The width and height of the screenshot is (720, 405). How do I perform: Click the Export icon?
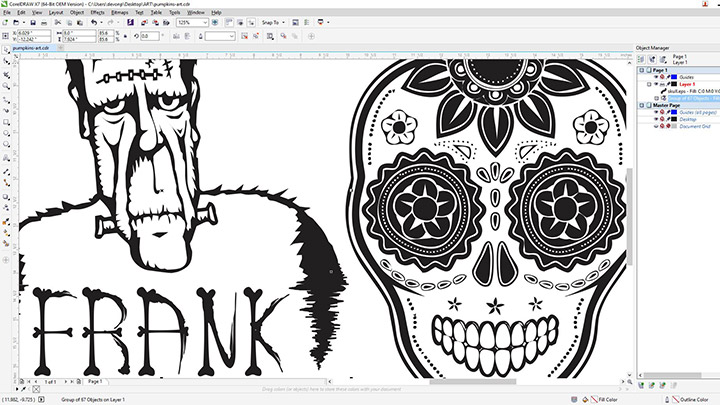coord(155,22)
